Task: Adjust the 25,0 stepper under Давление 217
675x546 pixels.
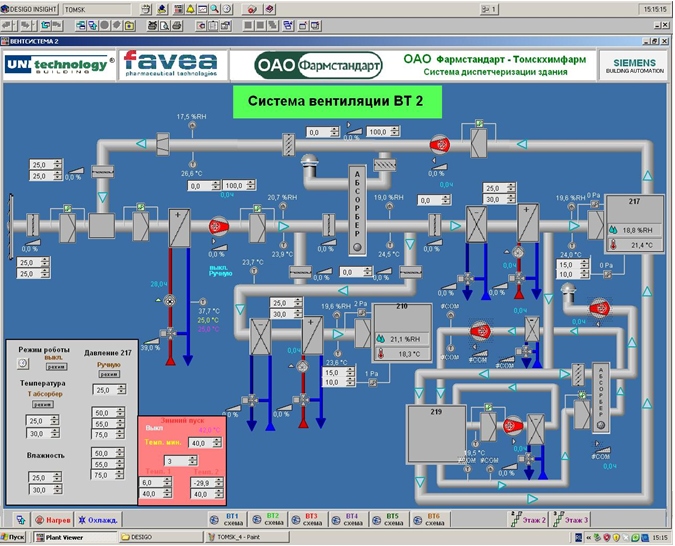Action: [x=109, y=390]
